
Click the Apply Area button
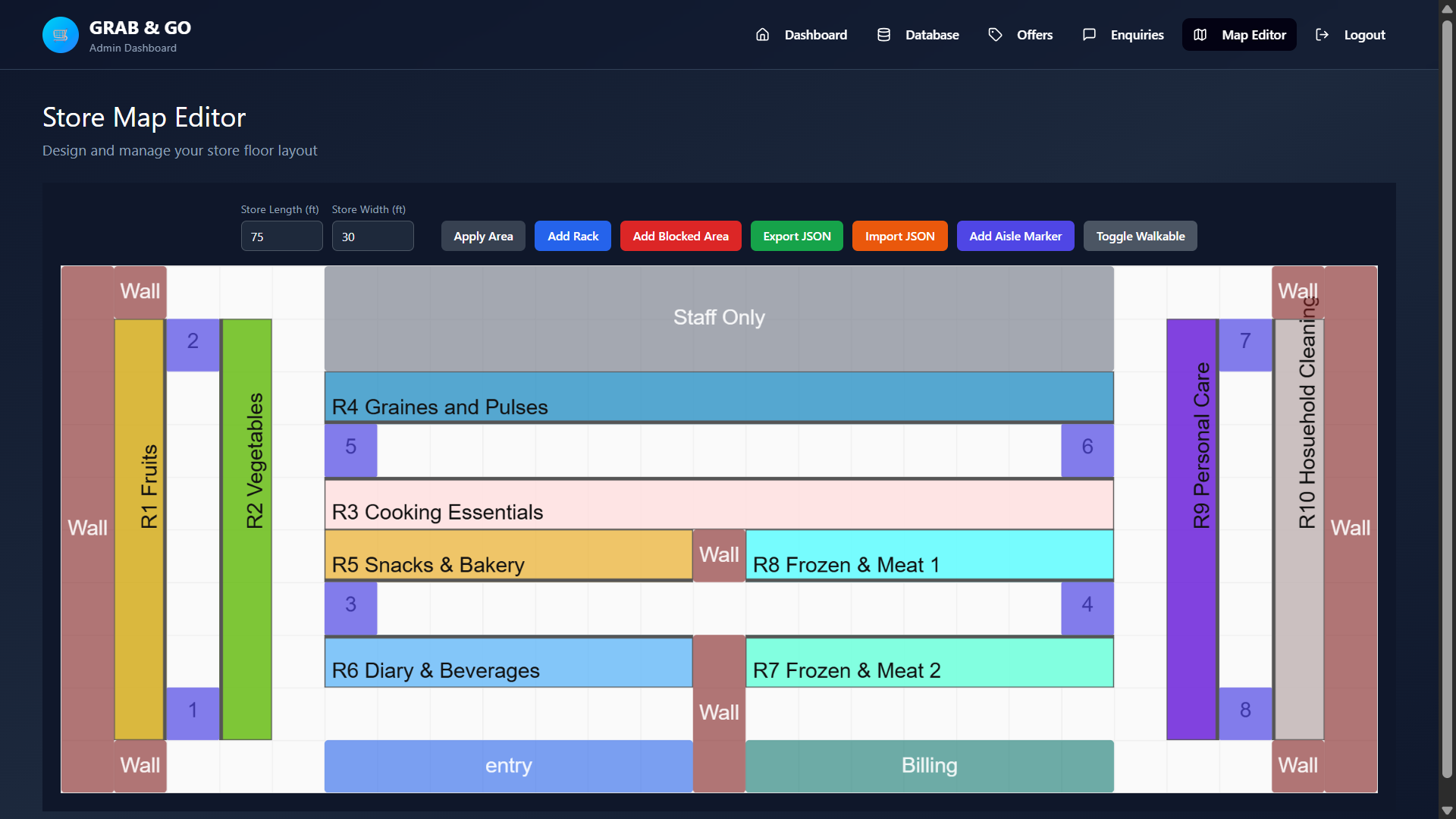click(x=483, y=236)
